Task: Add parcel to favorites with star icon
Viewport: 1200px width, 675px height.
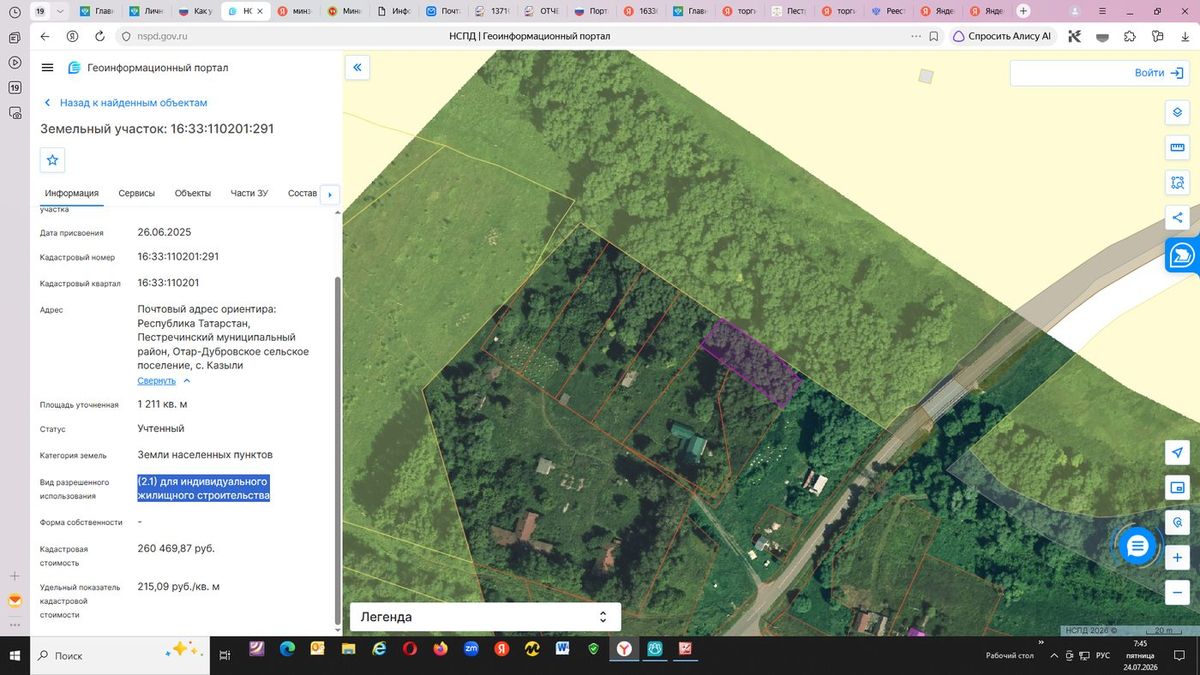Action: pos(53,160)
